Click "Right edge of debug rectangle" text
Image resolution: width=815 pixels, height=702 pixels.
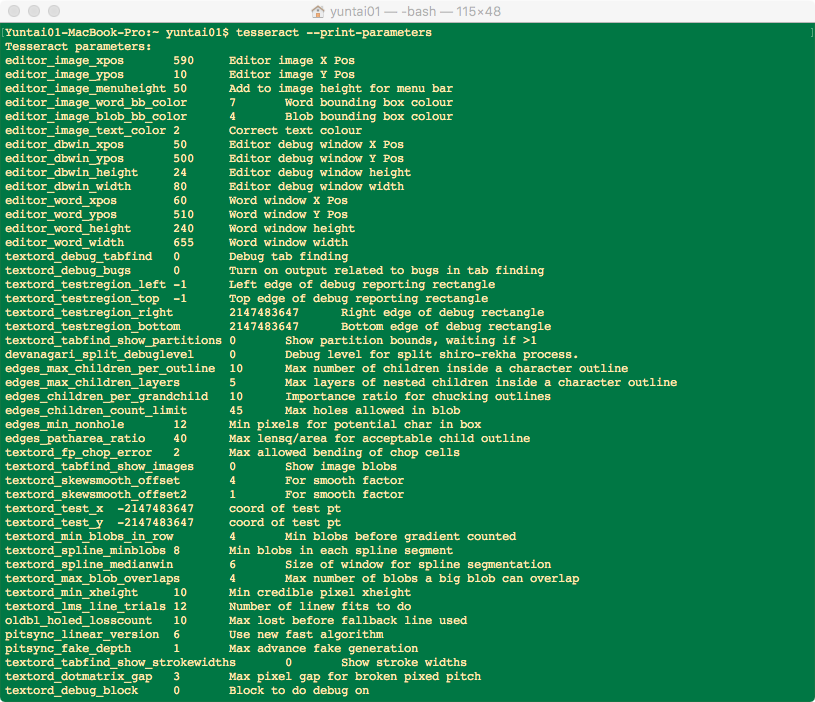coord(442,313)
